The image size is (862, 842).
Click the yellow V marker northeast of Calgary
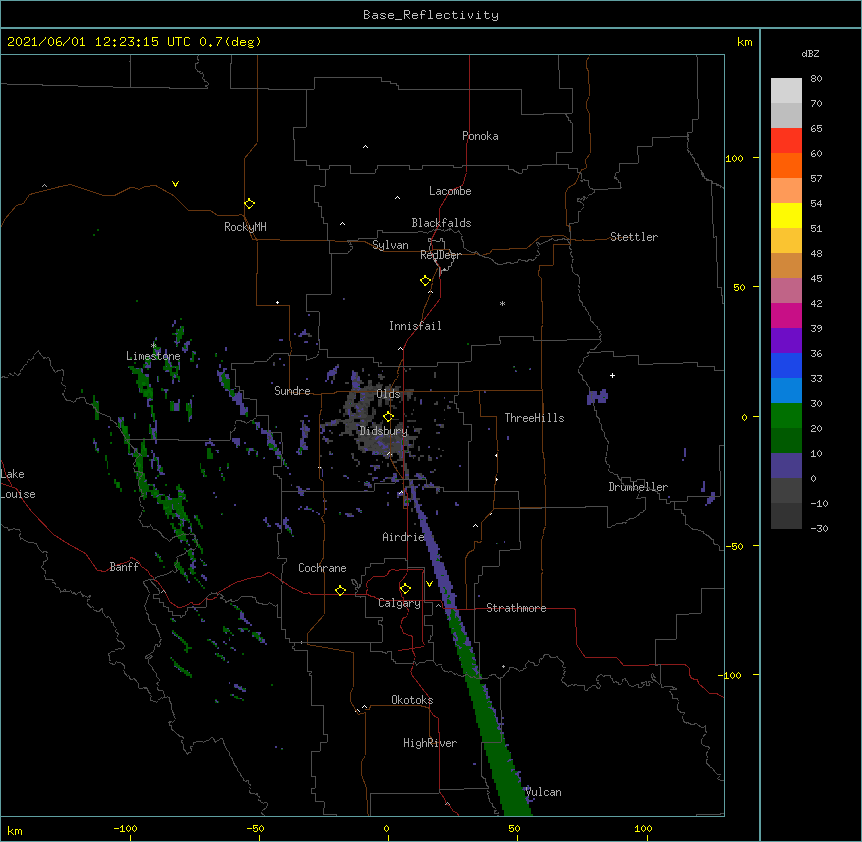[x=429, y=583]
